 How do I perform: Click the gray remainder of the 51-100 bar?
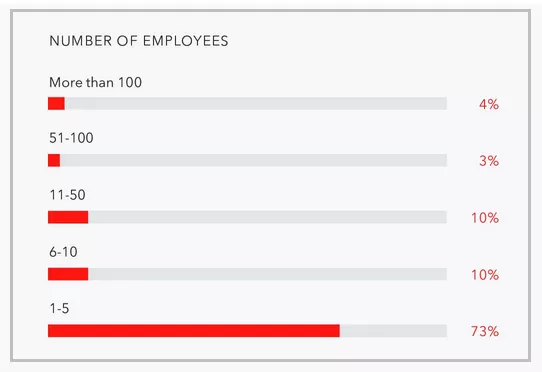253,160
